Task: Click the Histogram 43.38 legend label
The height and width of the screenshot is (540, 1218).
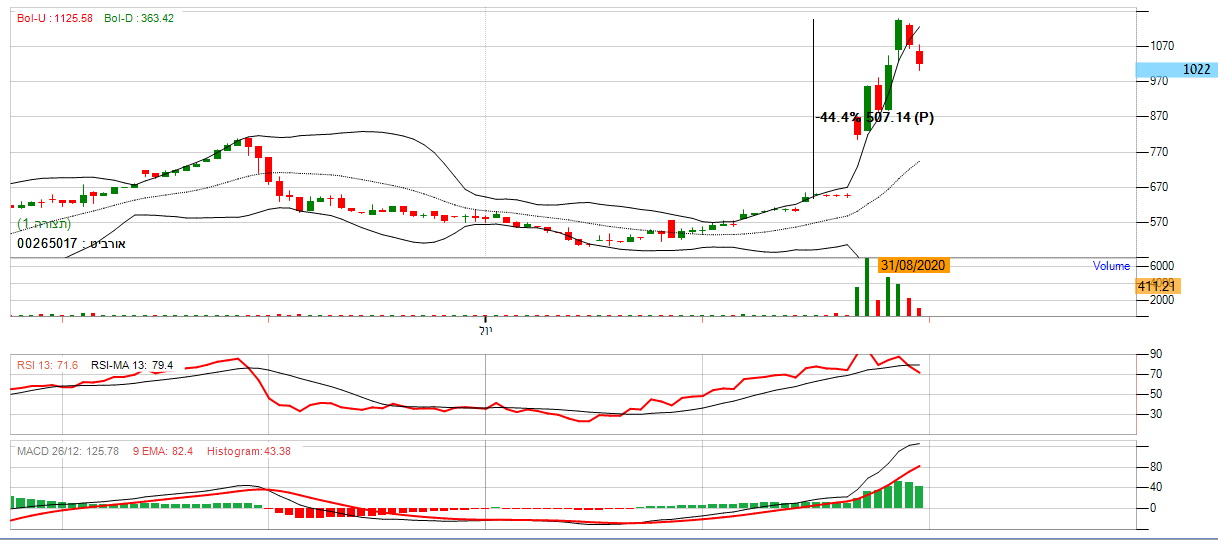Action: pyautogui.click(x=247, y=452)
